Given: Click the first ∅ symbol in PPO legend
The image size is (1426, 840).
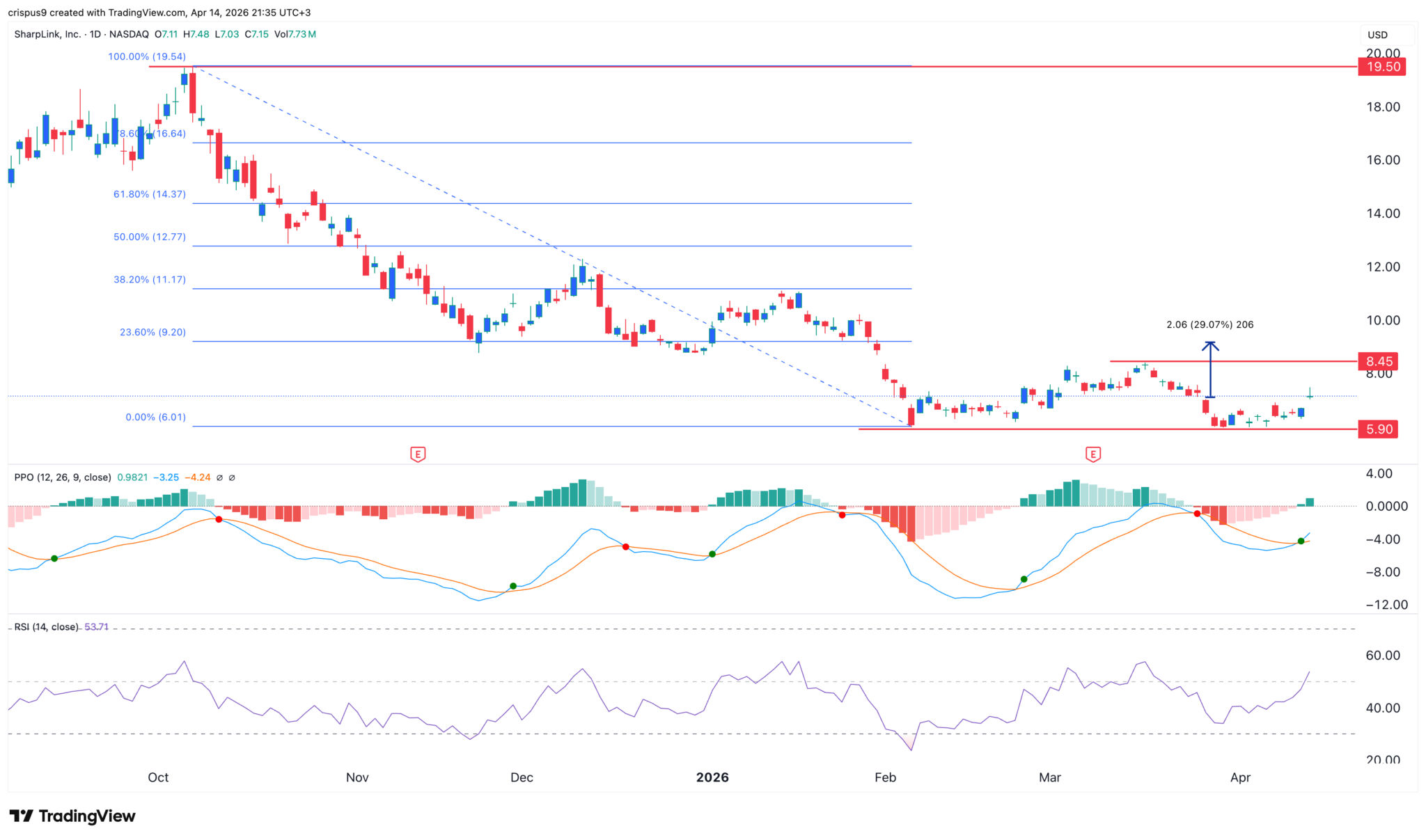Looking at the screenshot, I should 220,477.
